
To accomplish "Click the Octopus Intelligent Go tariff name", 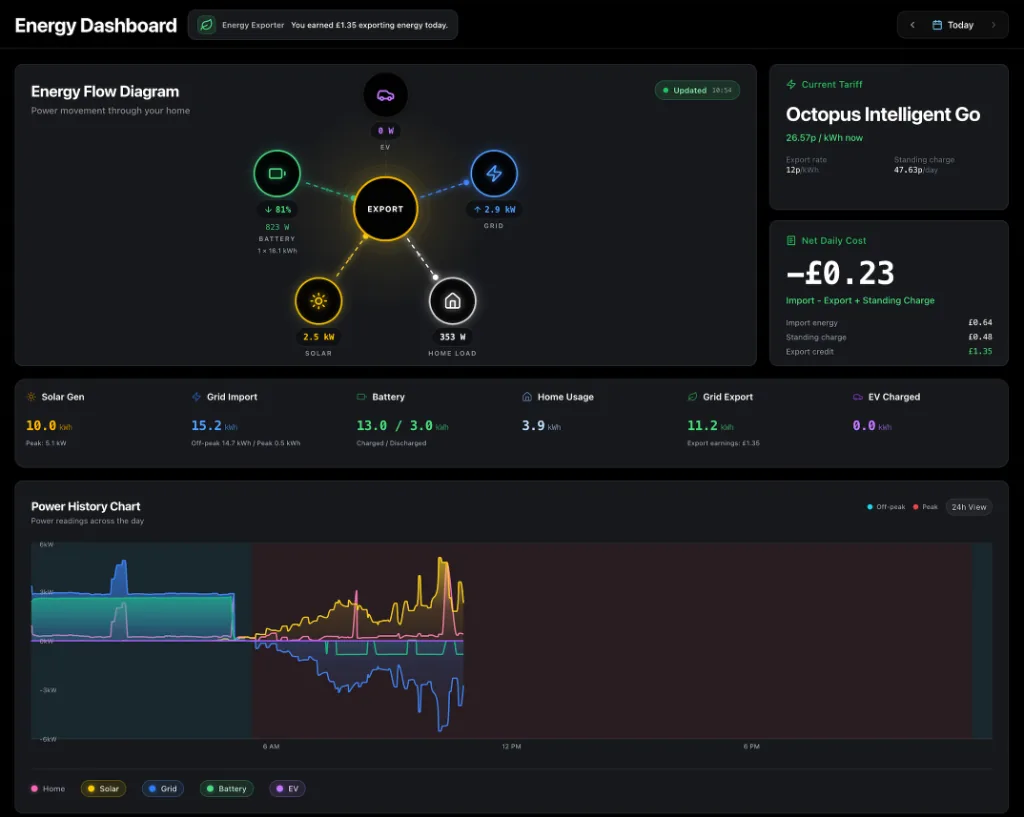I will click(x=882, y=114).
